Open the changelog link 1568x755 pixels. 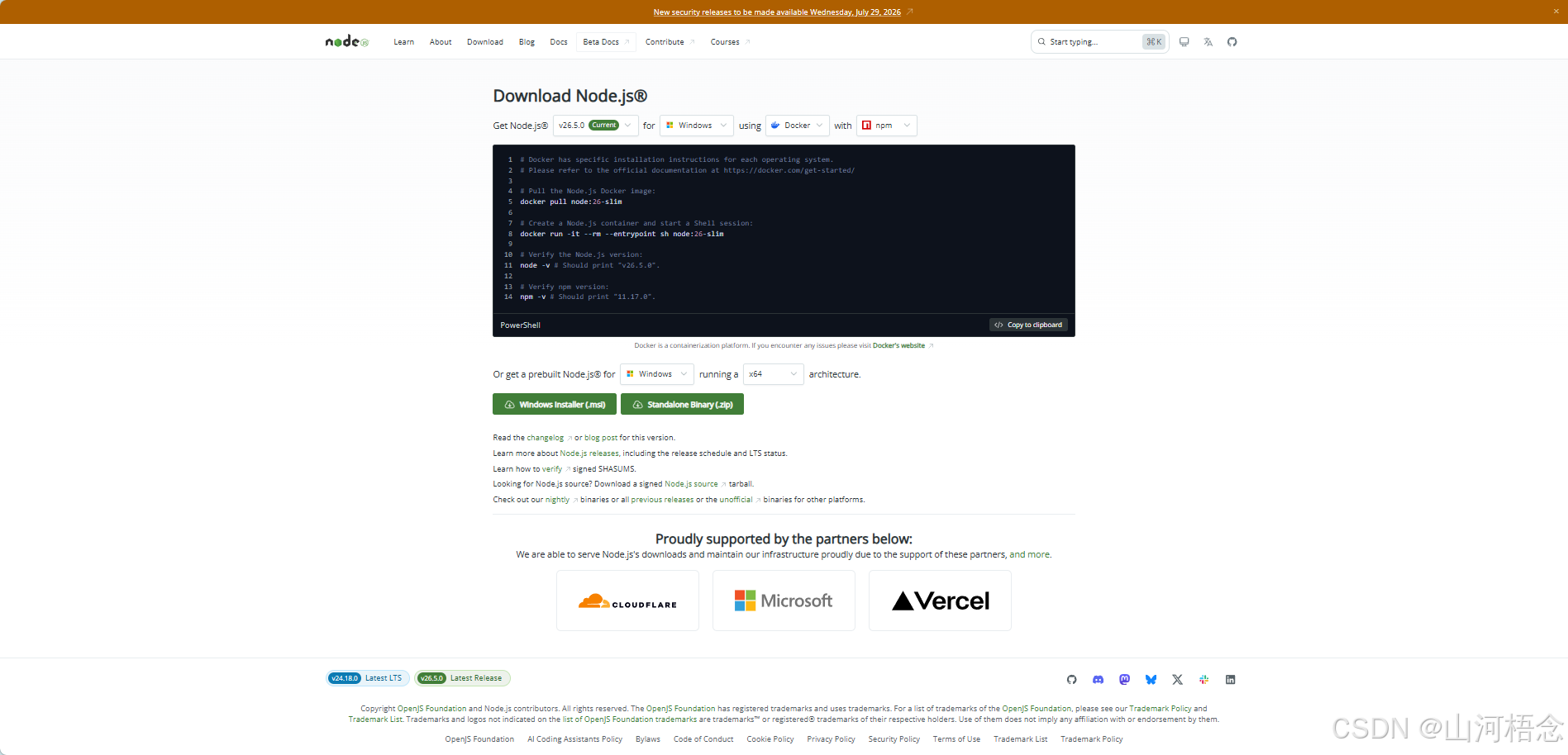tap(546, 438)
